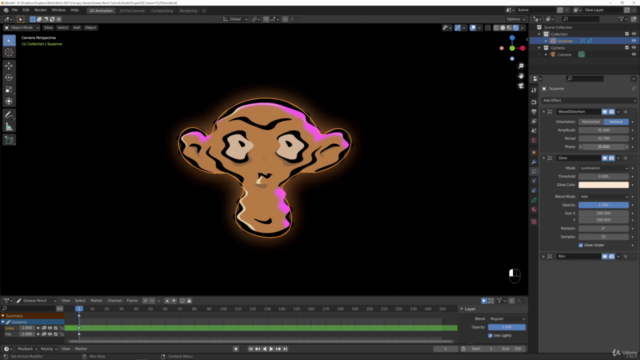Set wave orientation to Horizontal

pos(591,122)
